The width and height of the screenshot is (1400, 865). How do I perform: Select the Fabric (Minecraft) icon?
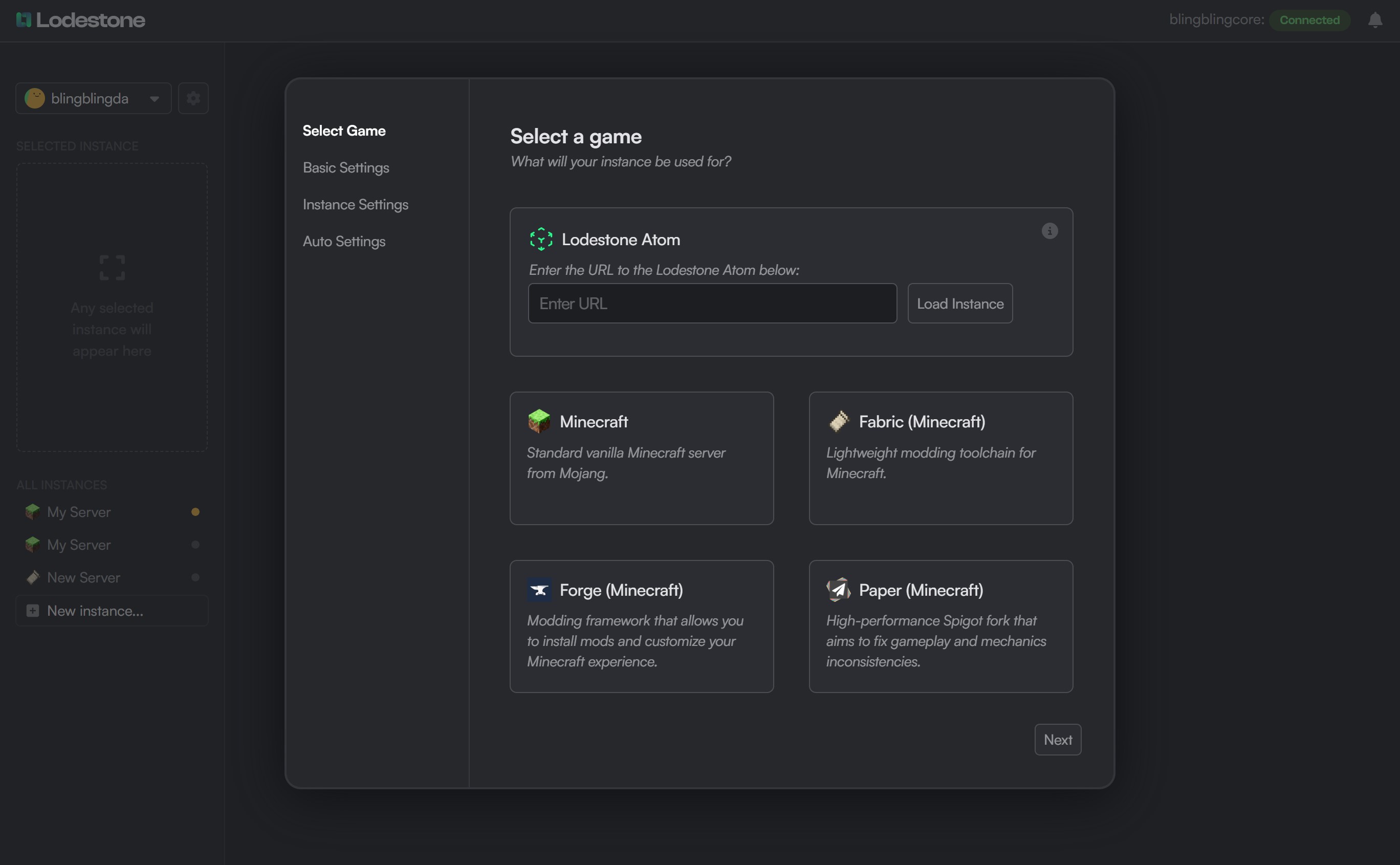click(838, 420)
